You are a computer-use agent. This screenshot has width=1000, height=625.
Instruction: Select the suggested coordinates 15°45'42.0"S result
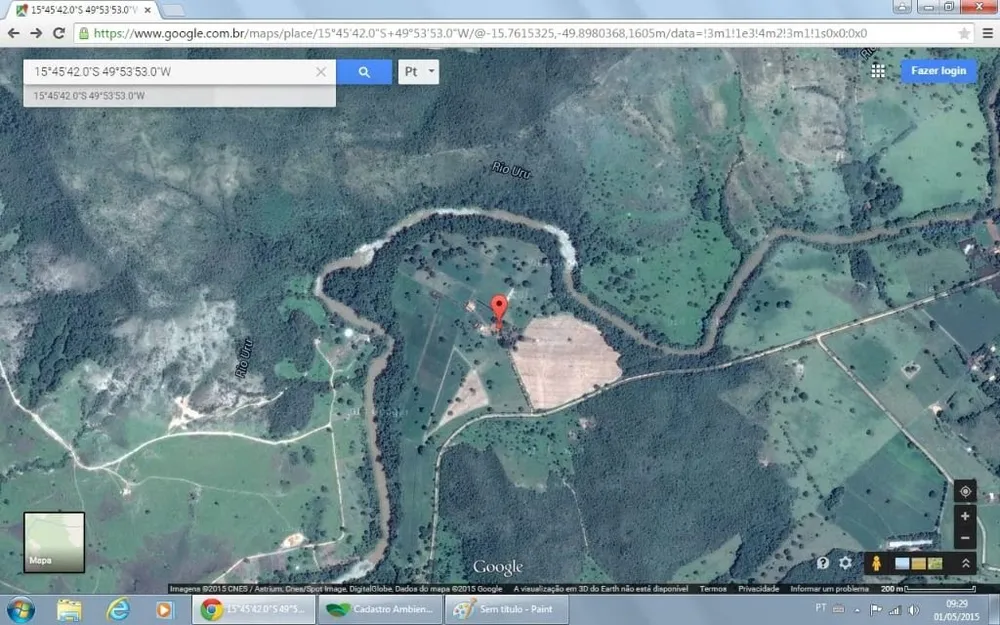[179, 96]
